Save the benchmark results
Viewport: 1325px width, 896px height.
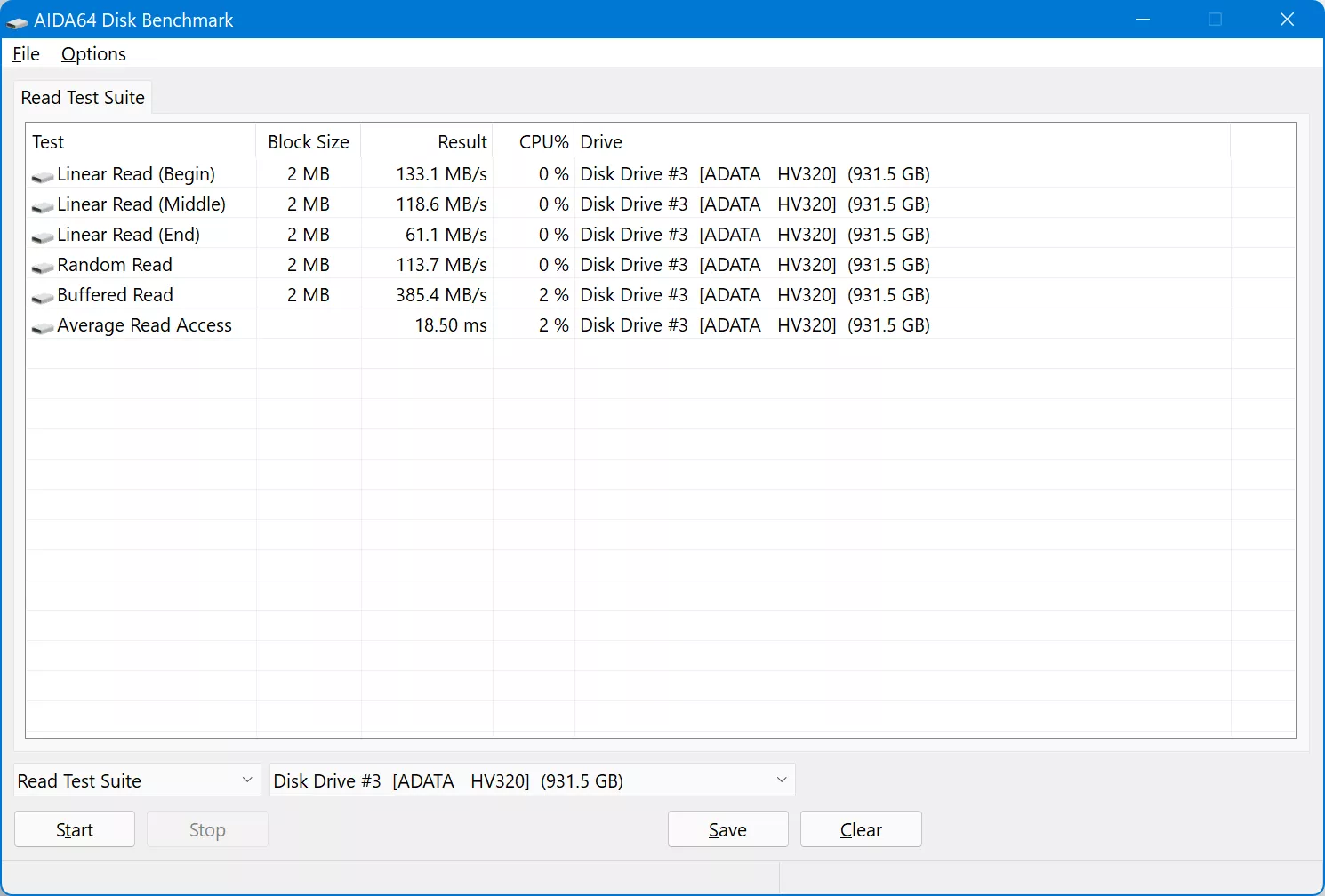(x=728, y=829)
